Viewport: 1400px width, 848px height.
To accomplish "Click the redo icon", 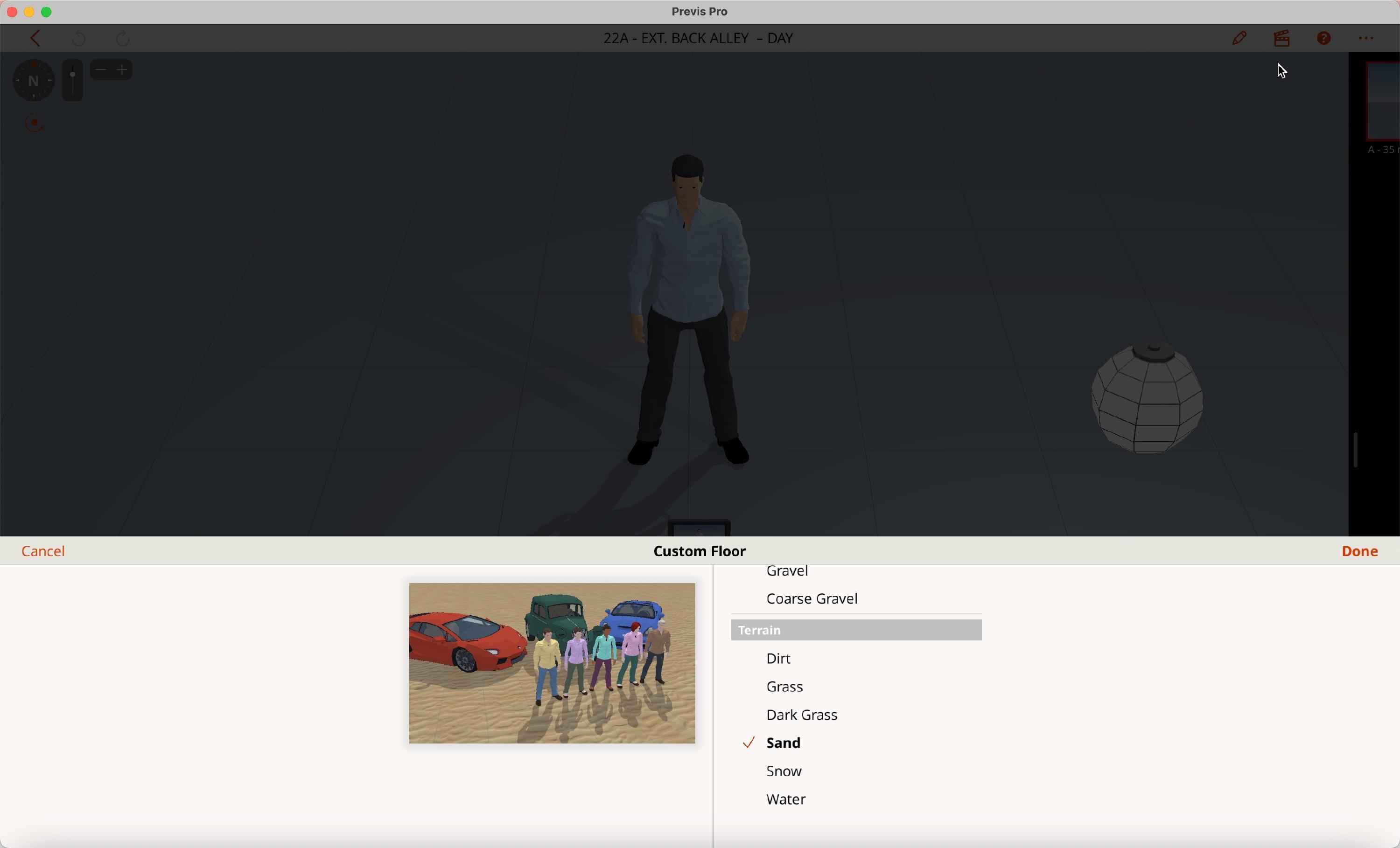I will tap(123, 39).
